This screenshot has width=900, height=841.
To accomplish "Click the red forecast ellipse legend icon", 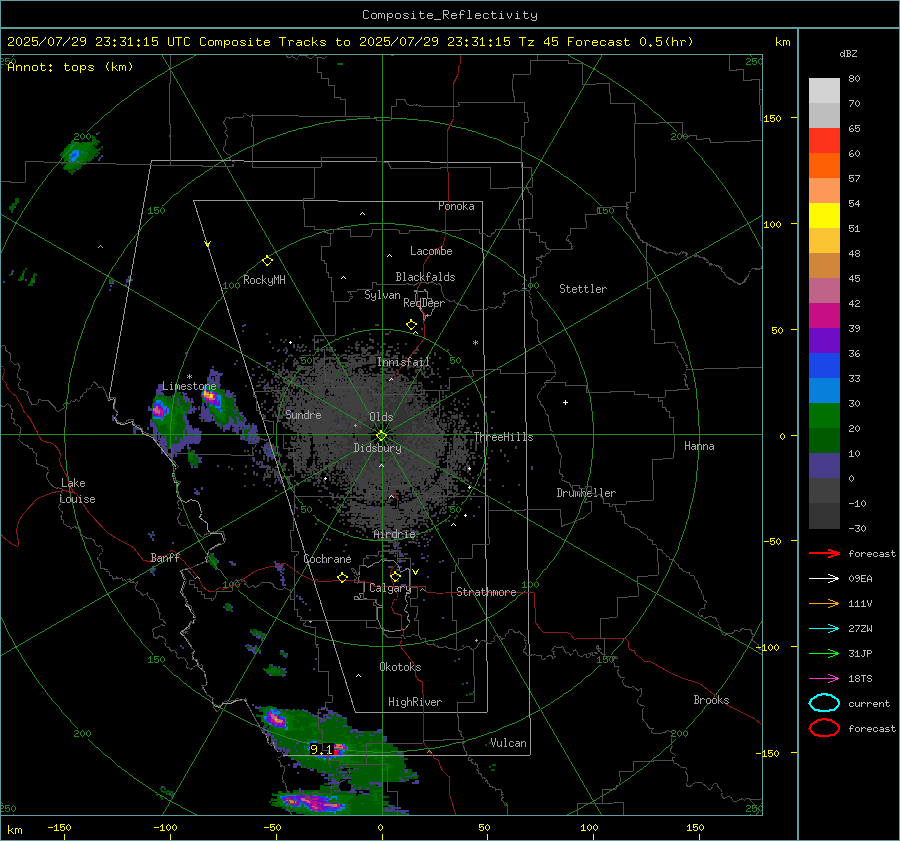I will (824, 728).
